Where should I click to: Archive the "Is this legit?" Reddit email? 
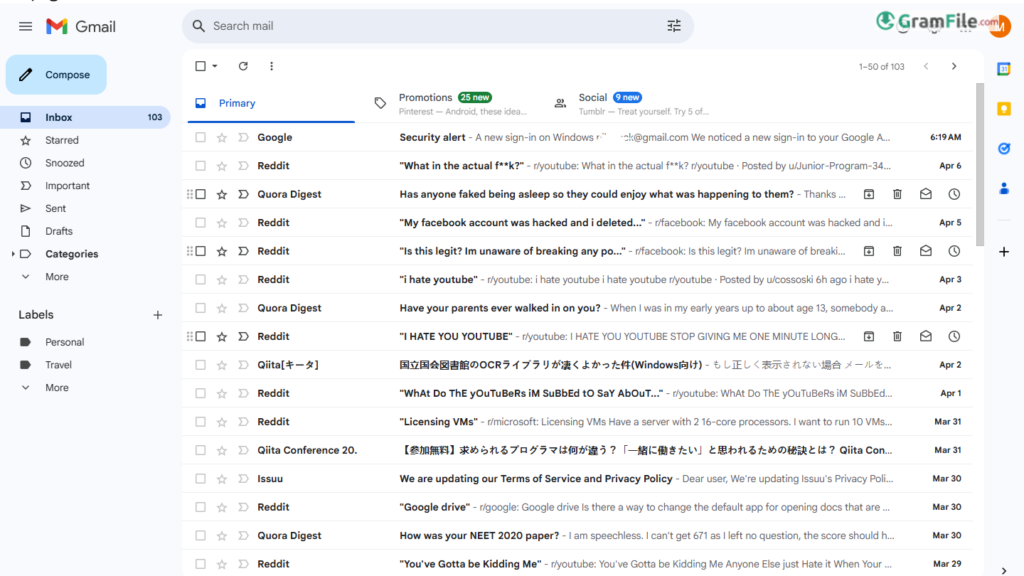click(869, 251)
